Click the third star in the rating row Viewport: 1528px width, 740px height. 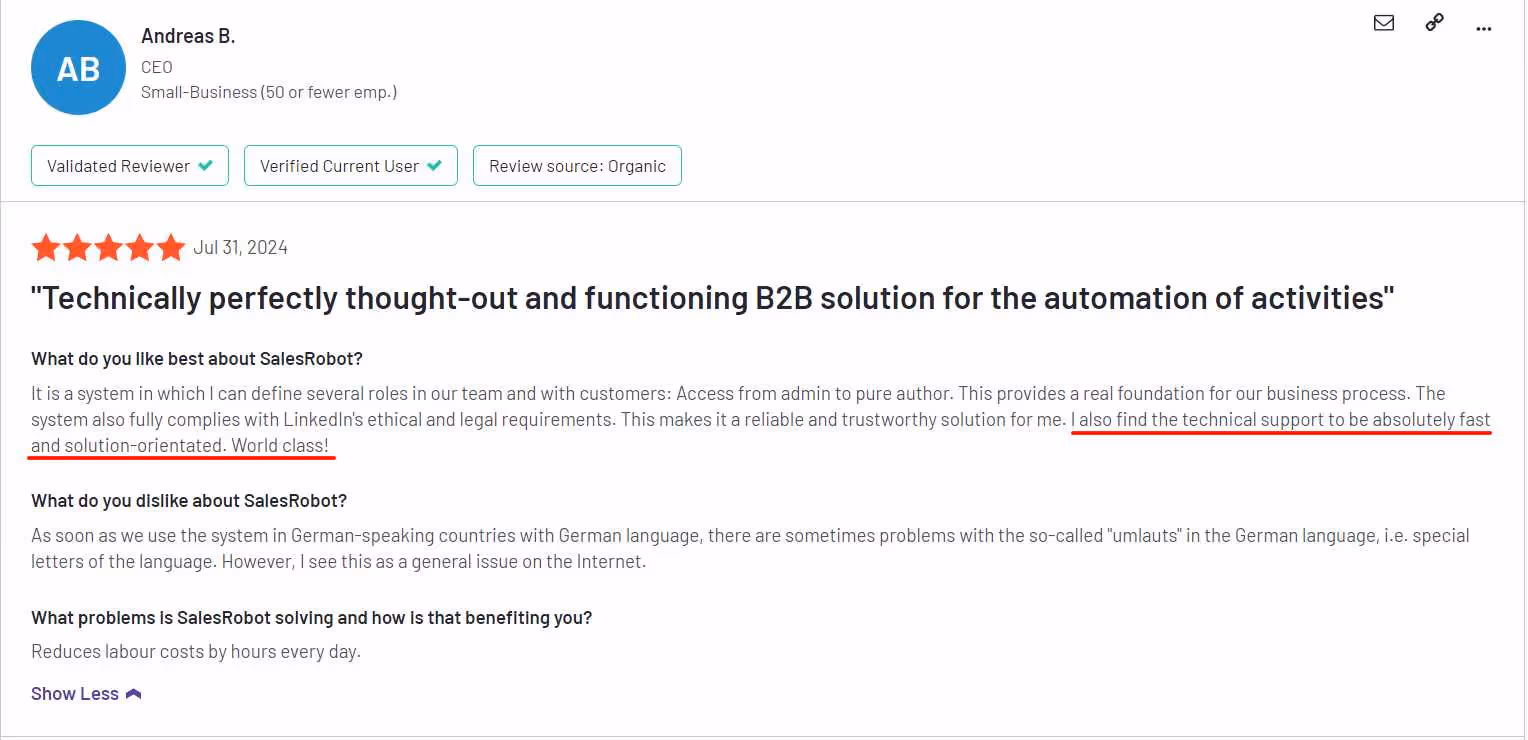pyautogui.click(x=108, y=247)
